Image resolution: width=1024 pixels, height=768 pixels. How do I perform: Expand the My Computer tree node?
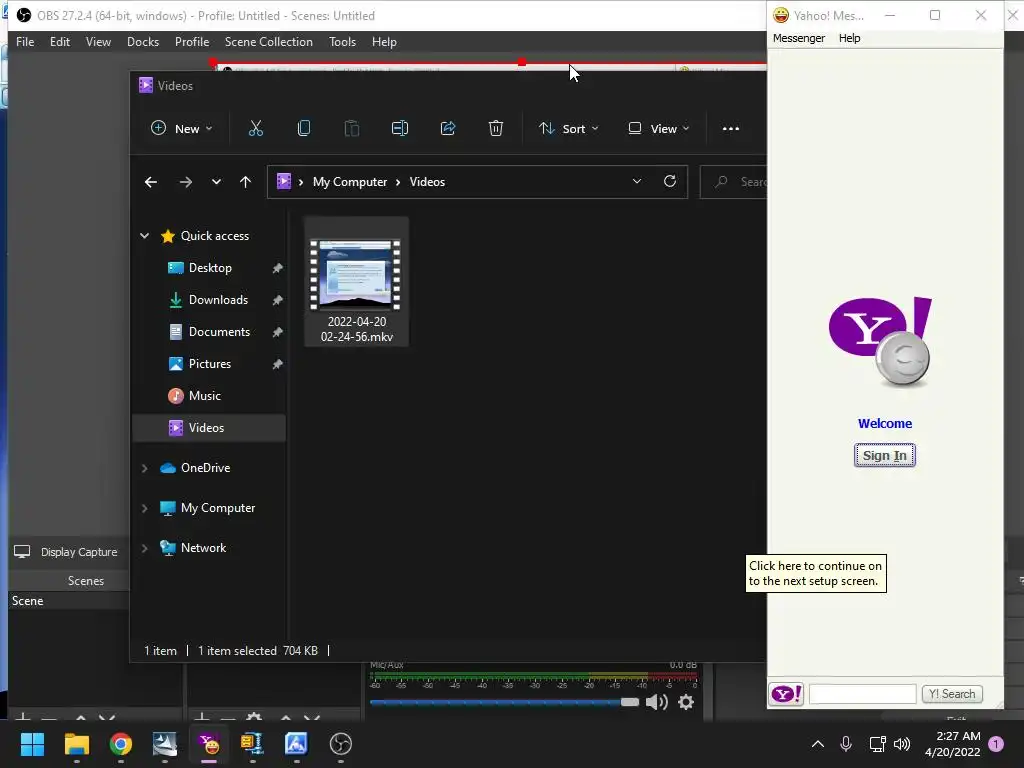(x=144, y=508)
